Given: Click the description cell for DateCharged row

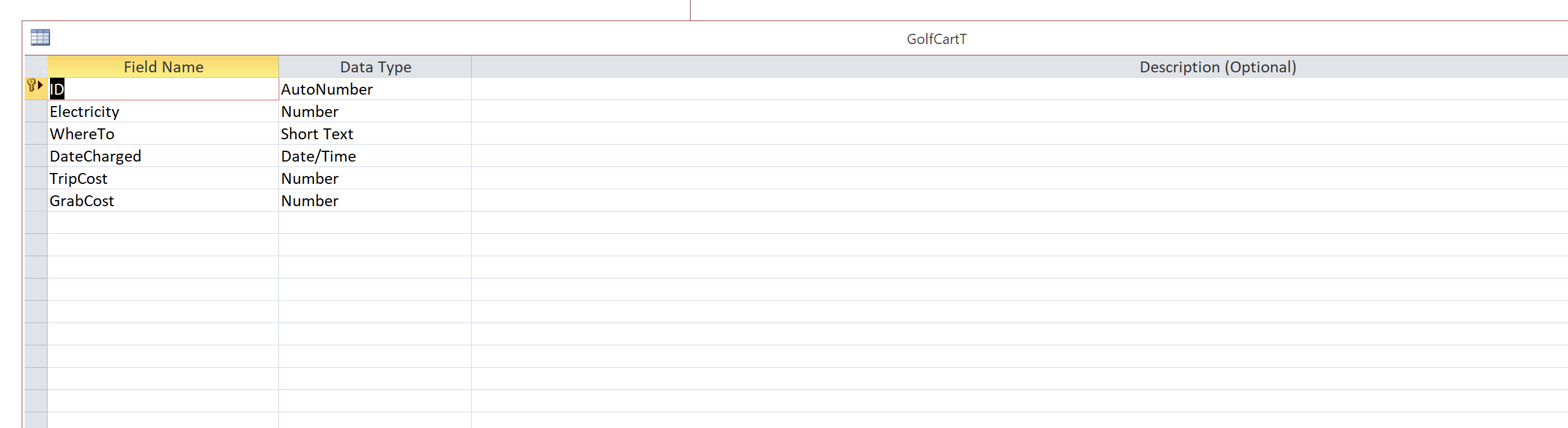Looking at the screenshot, I should coord(1017,157).
